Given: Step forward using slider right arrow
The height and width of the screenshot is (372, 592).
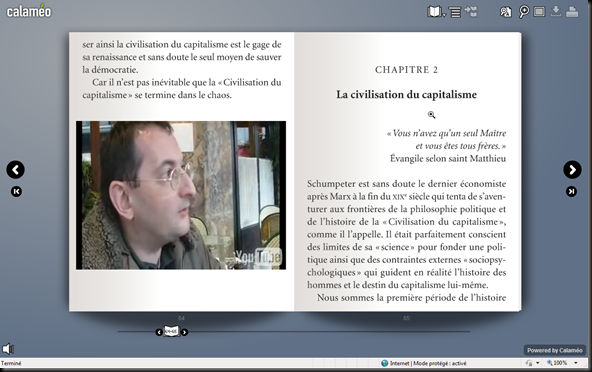Looking at the screenshot, I should [x=184, y=332].
